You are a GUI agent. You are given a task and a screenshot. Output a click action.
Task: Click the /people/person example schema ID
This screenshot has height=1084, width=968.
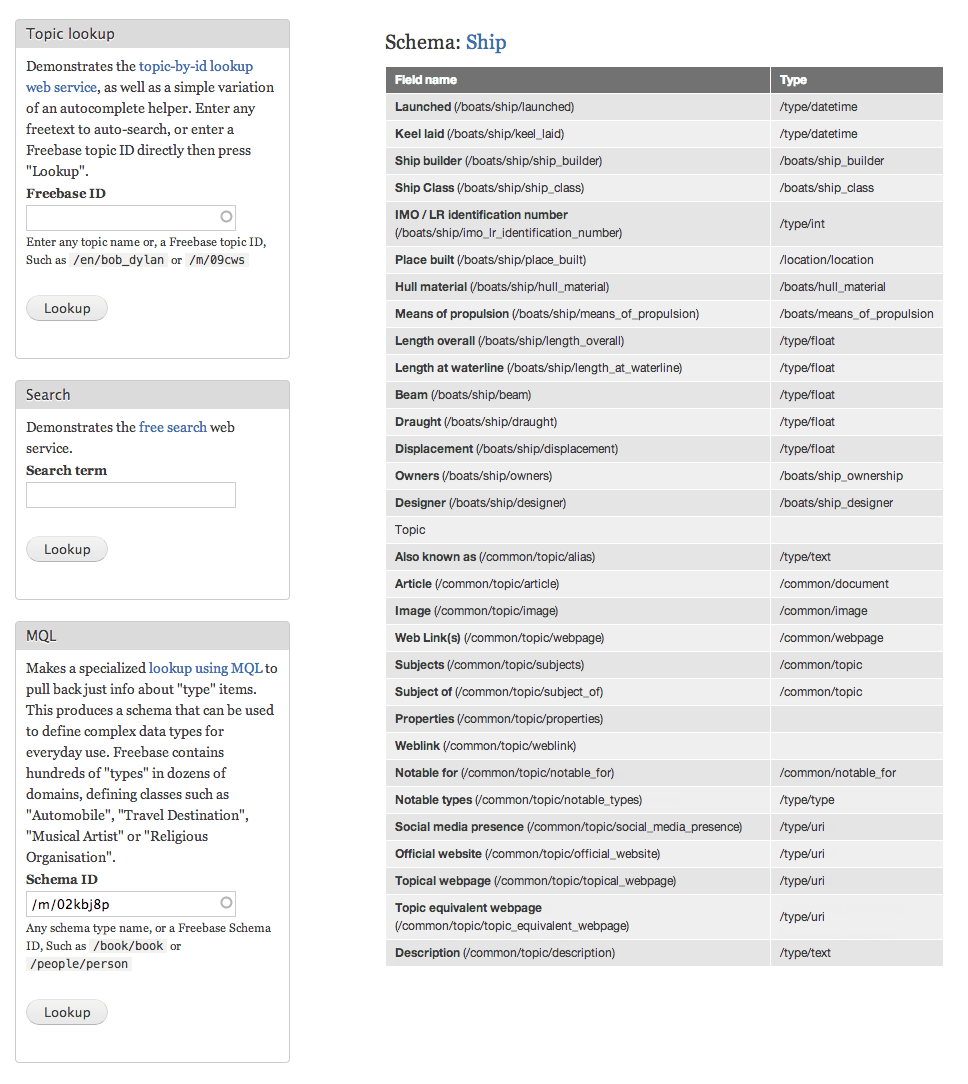tap(78, 963)
